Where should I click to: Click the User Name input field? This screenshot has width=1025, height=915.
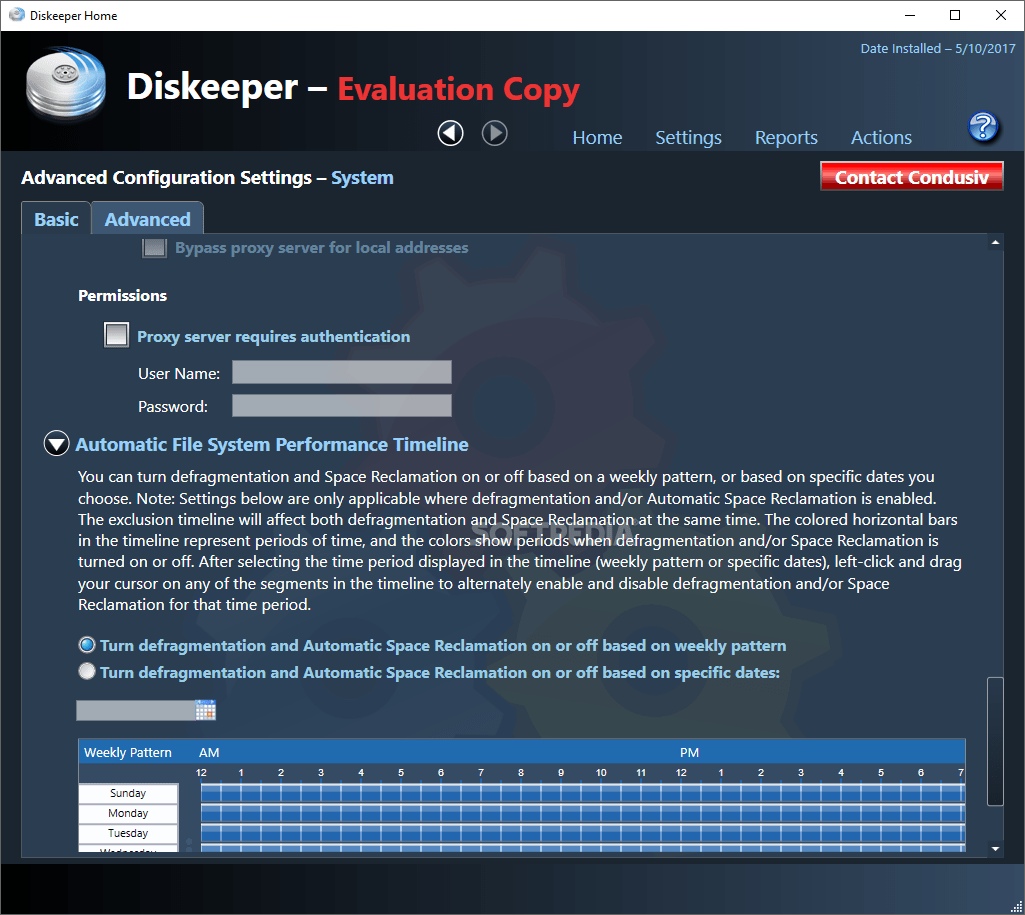(341, 372)
